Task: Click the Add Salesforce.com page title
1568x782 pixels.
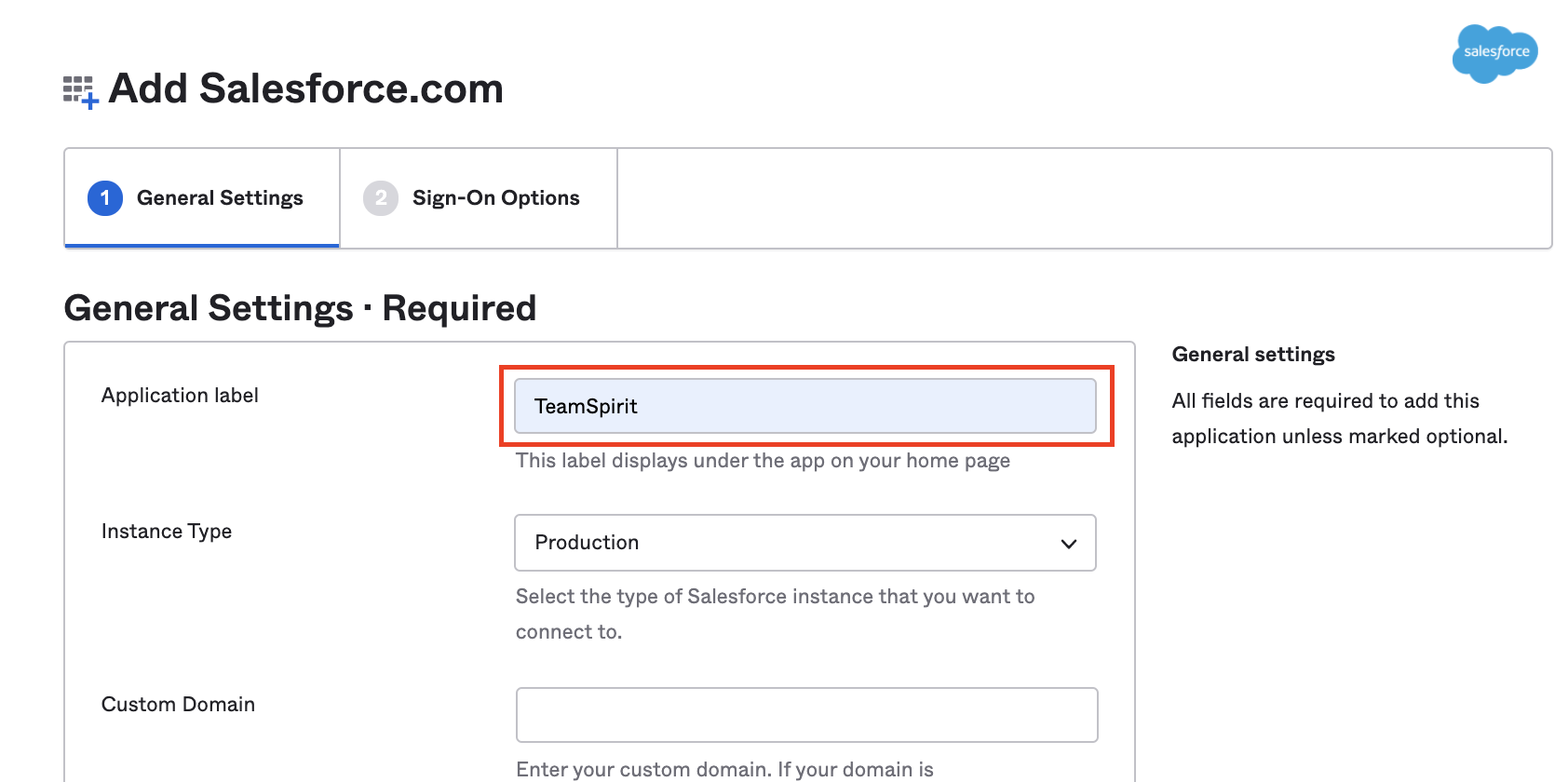Action: click(x=305, y=89)
